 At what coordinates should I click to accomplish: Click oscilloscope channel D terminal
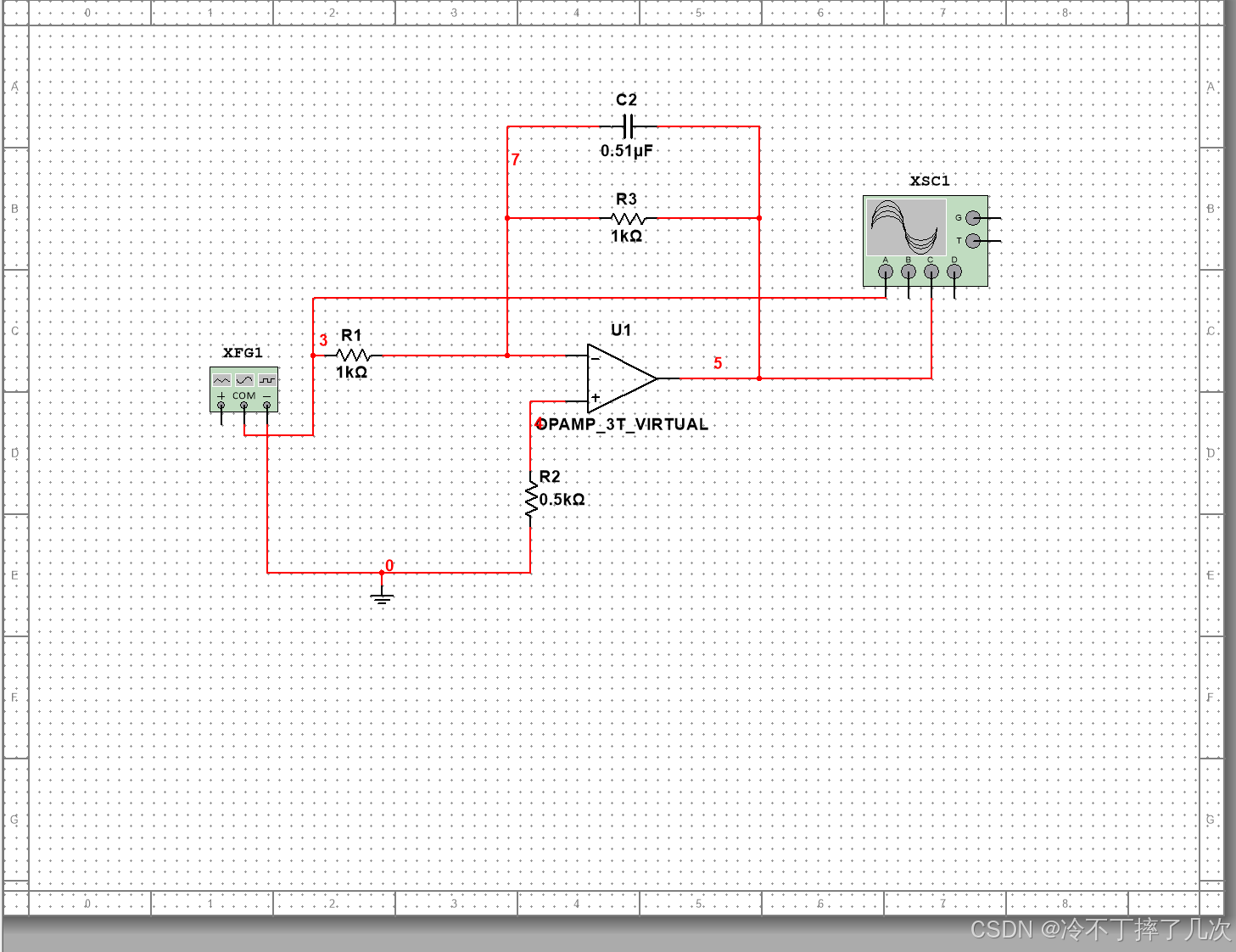pos(954,272)
